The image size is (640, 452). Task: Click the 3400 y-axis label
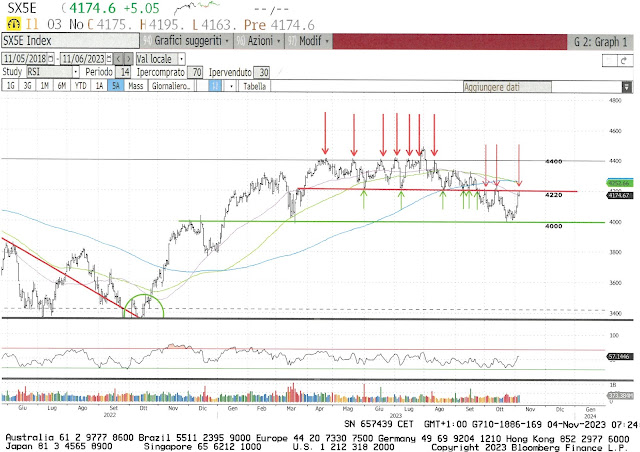(615, 314)
